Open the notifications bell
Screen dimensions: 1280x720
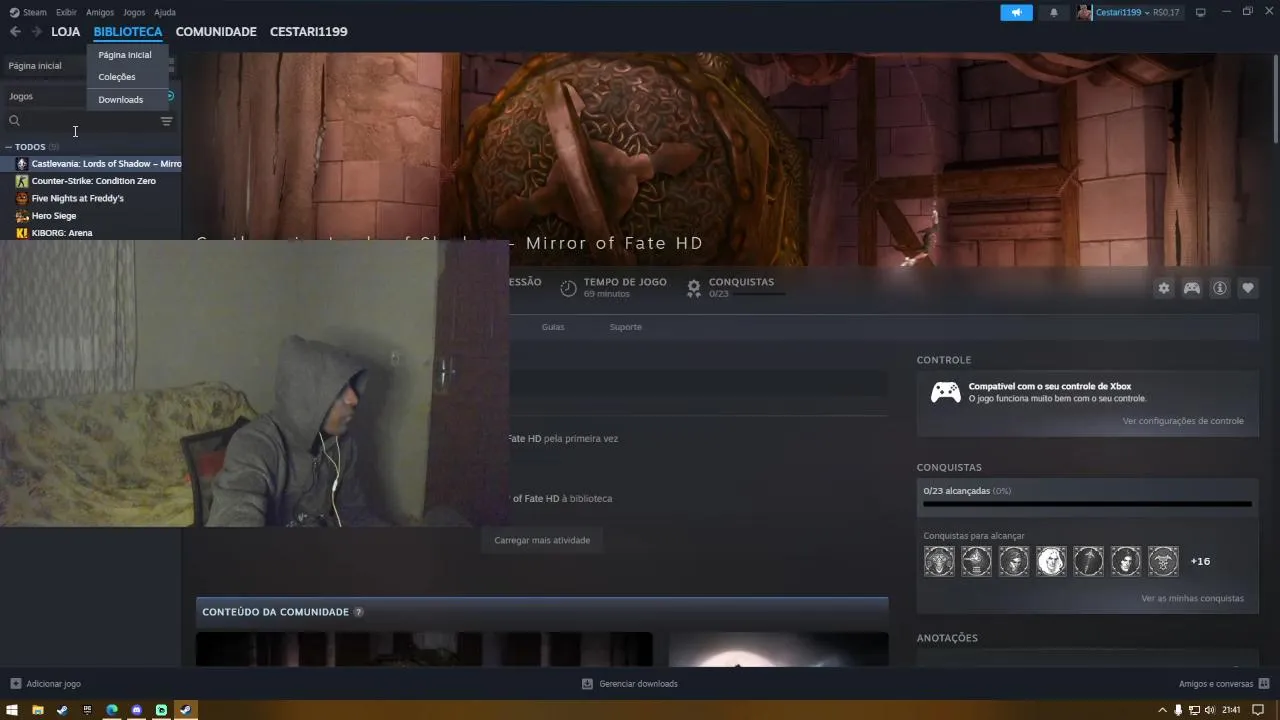[1053, 12]
